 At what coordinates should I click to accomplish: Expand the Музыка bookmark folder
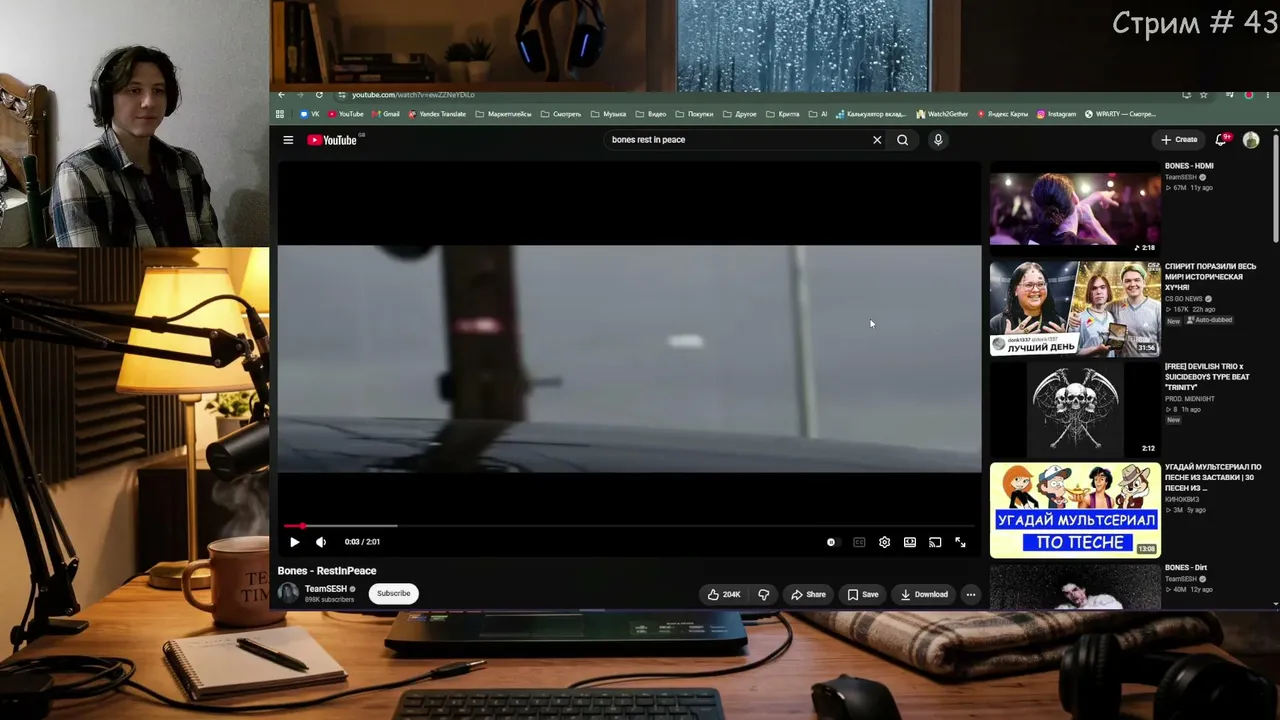coord(608,114)
